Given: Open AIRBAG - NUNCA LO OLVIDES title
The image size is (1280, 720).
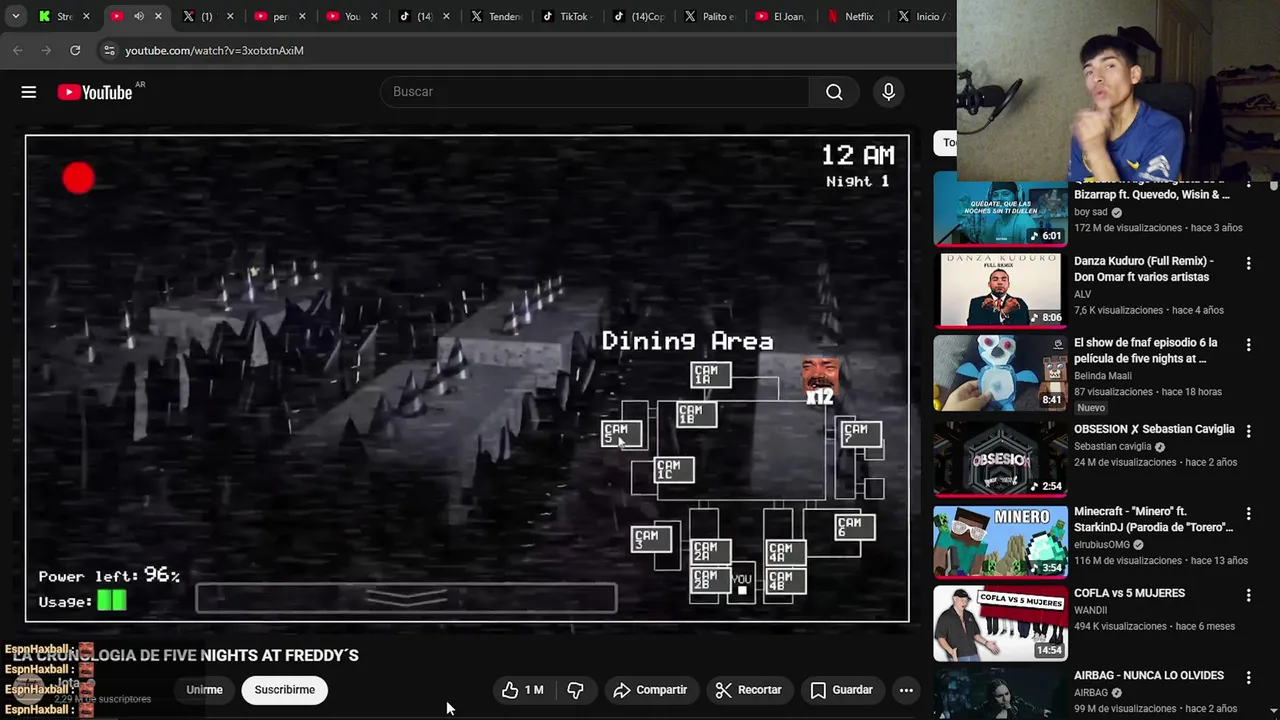Looking at the screenshot, I should tap(1148, 676).
